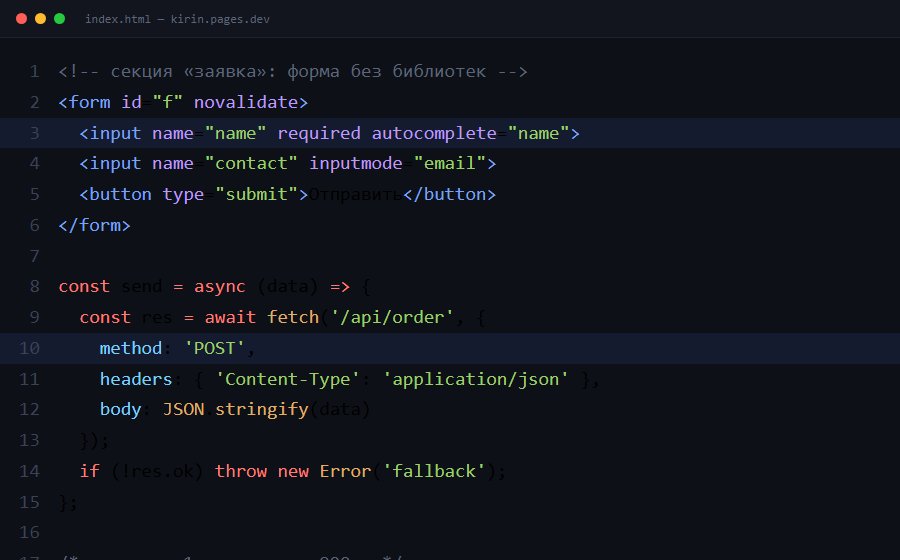
Task: Click the "submit" string value
Action: coord(257,195)
